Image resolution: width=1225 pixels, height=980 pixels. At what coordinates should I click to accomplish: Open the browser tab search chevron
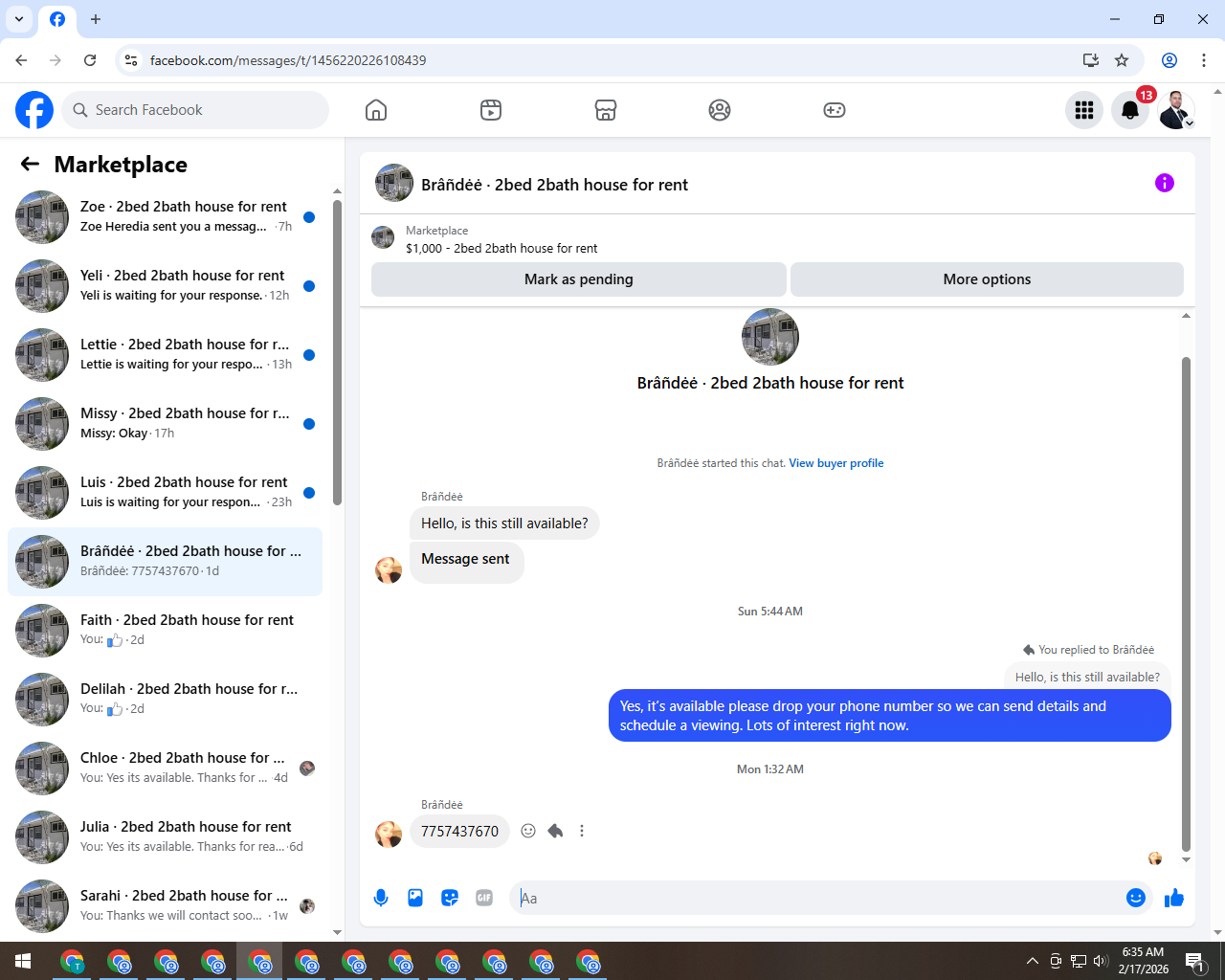tap(19, 19)
